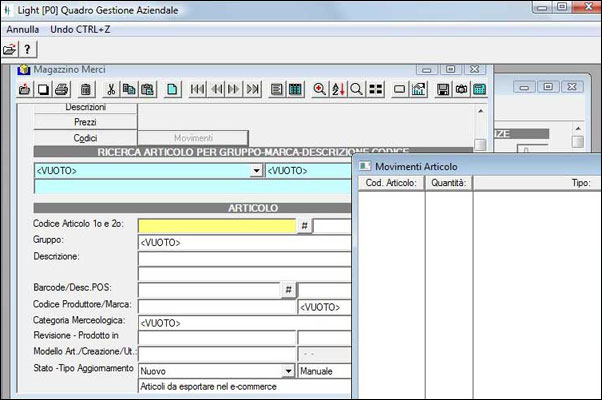The image size is (602, 400).
Task: Click the magnifying glass search icon
Action: (356, 89)
